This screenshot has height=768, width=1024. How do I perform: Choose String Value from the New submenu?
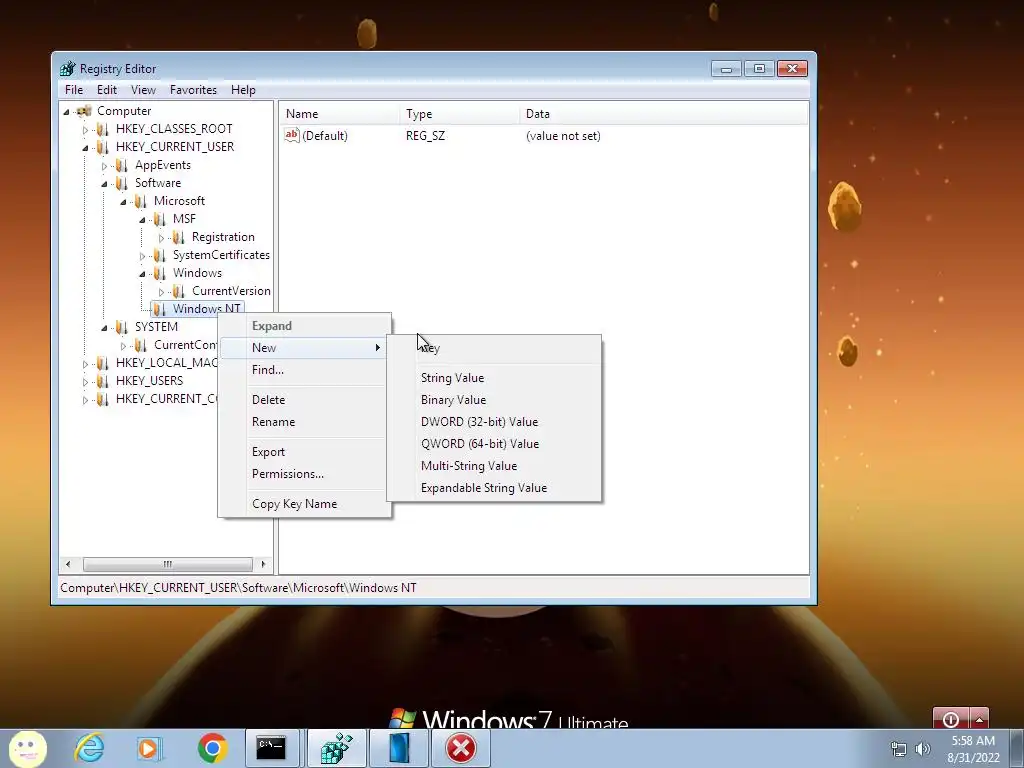point(494,377)
